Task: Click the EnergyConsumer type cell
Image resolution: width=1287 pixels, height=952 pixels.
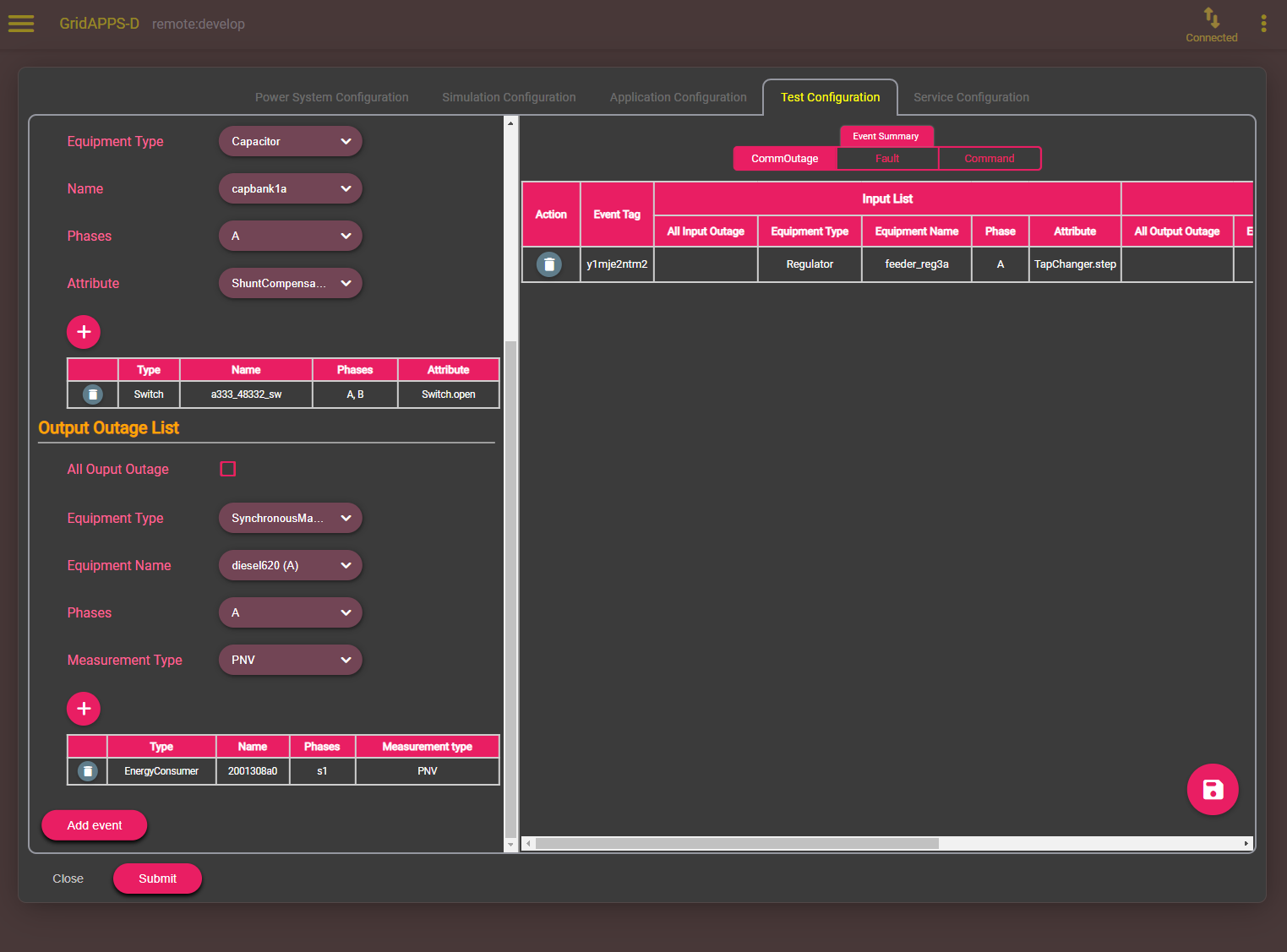Action: 161,771
